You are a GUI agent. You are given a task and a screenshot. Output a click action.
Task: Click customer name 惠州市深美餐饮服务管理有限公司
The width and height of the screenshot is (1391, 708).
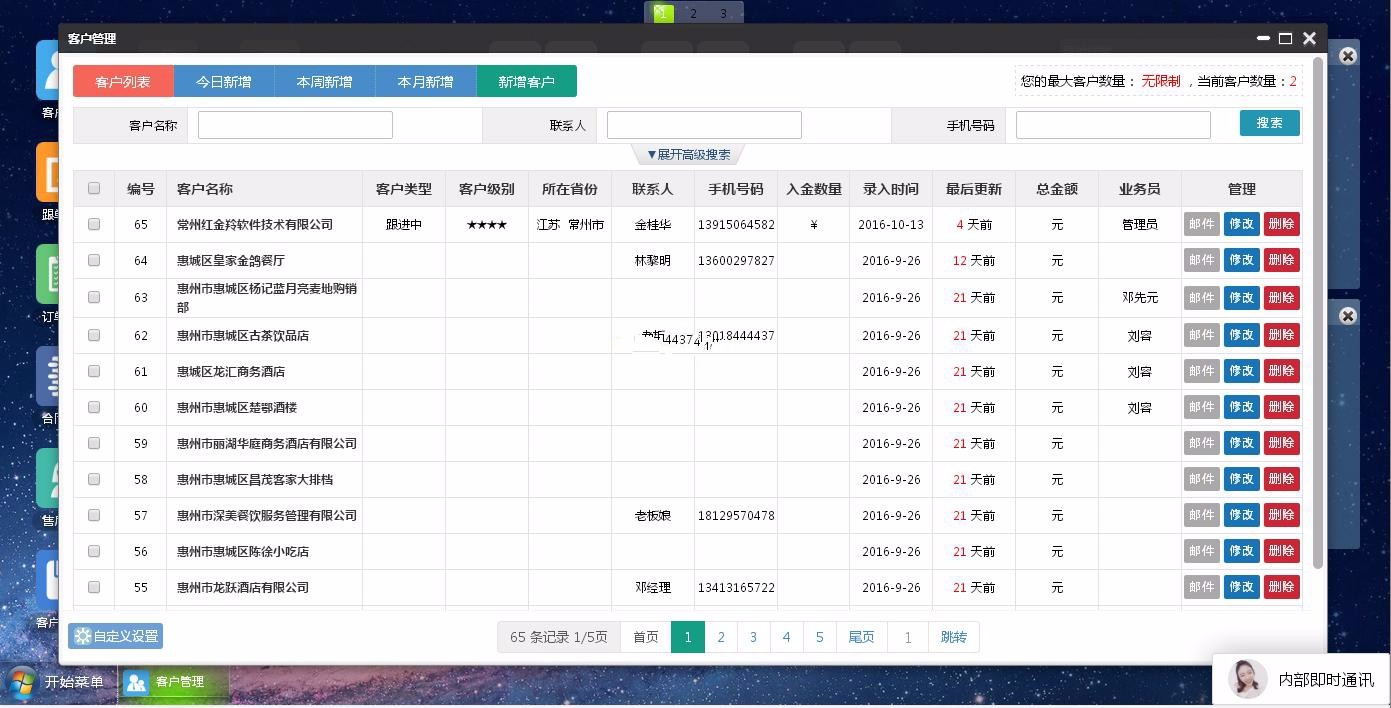[x=267, y=516]
